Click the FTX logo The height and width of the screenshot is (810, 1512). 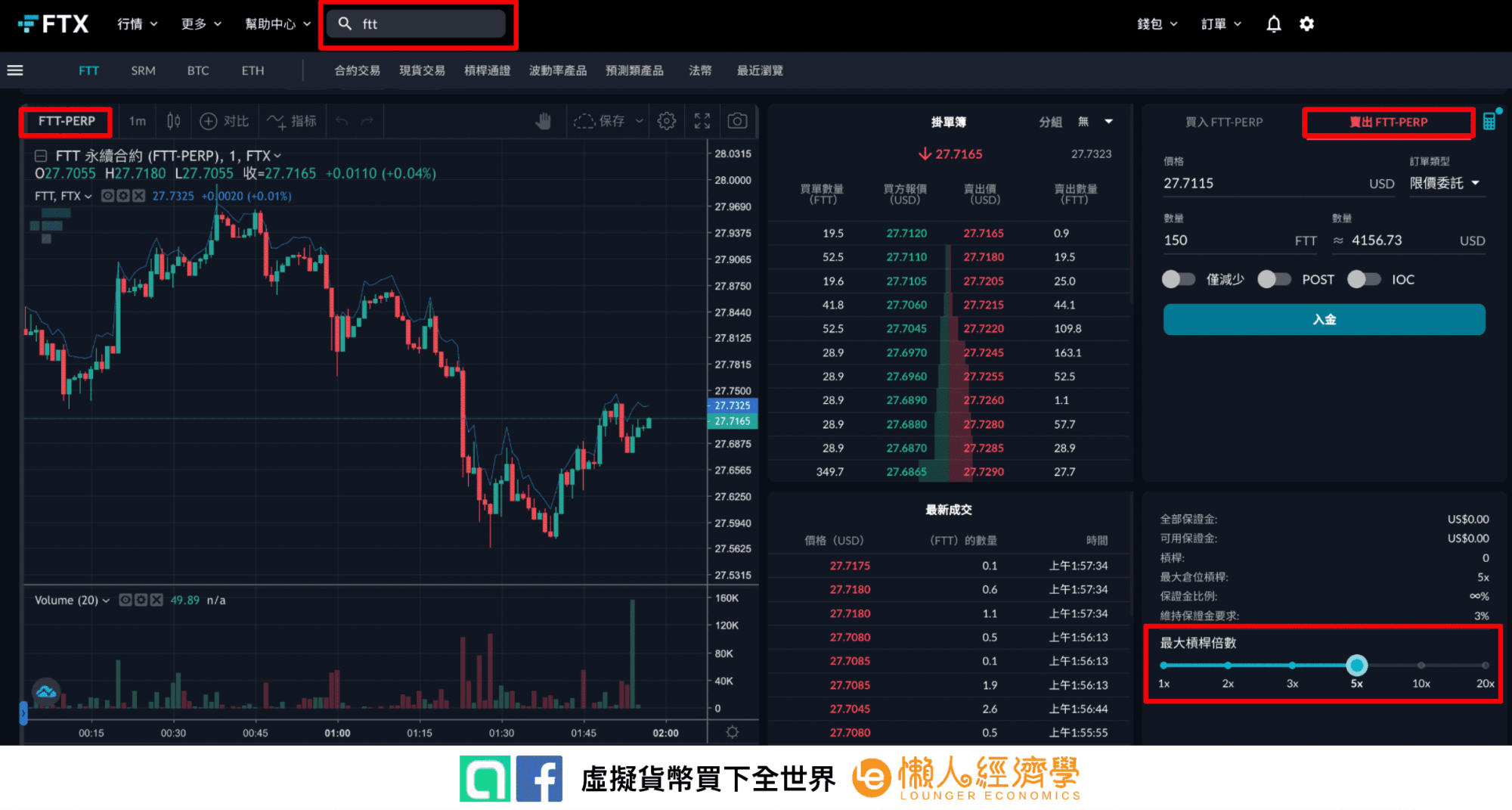tap(53, 24)
